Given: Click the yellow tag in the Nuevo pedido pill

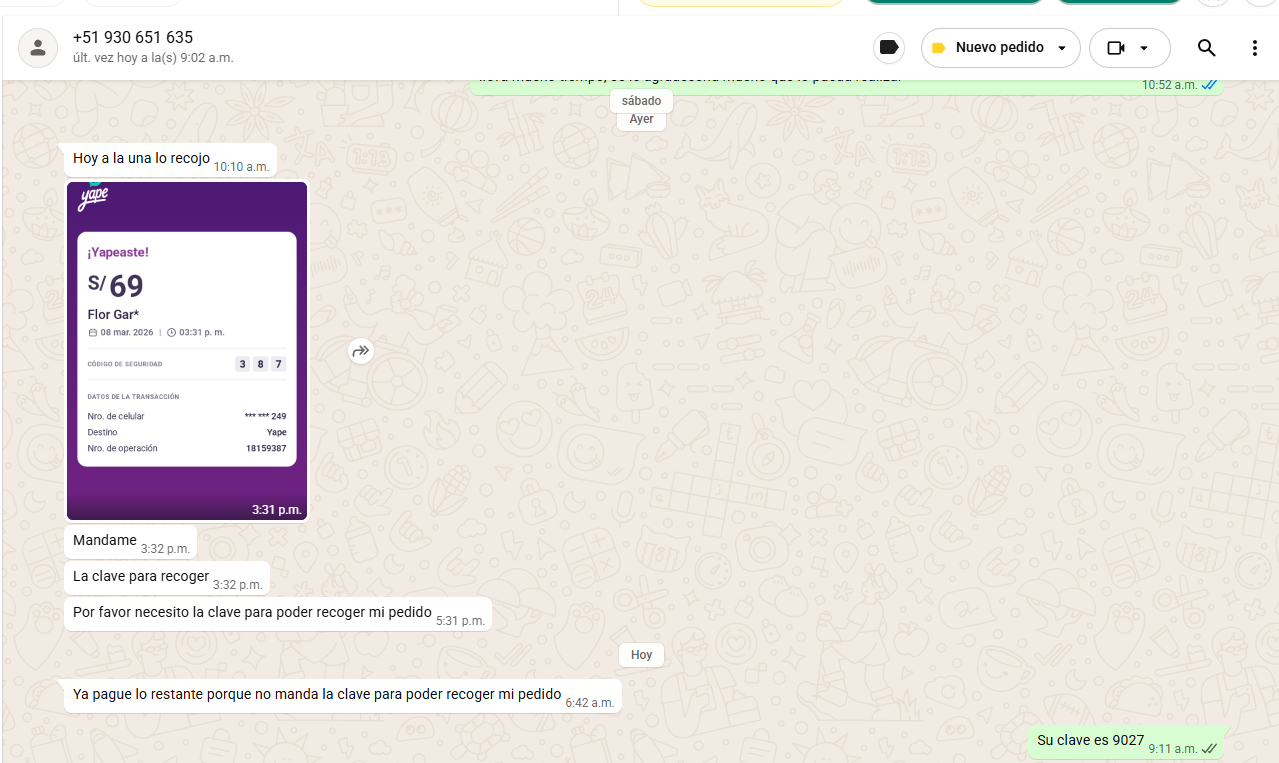Looking at the screenshot, I should coord(939,48).
